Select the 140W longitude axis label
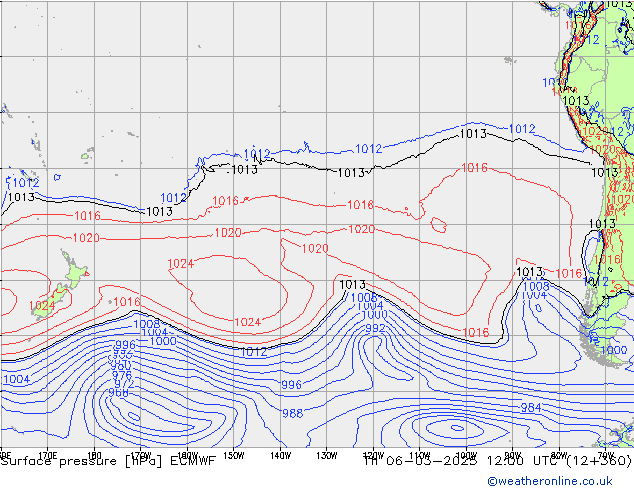 click(x=280, y=455)
